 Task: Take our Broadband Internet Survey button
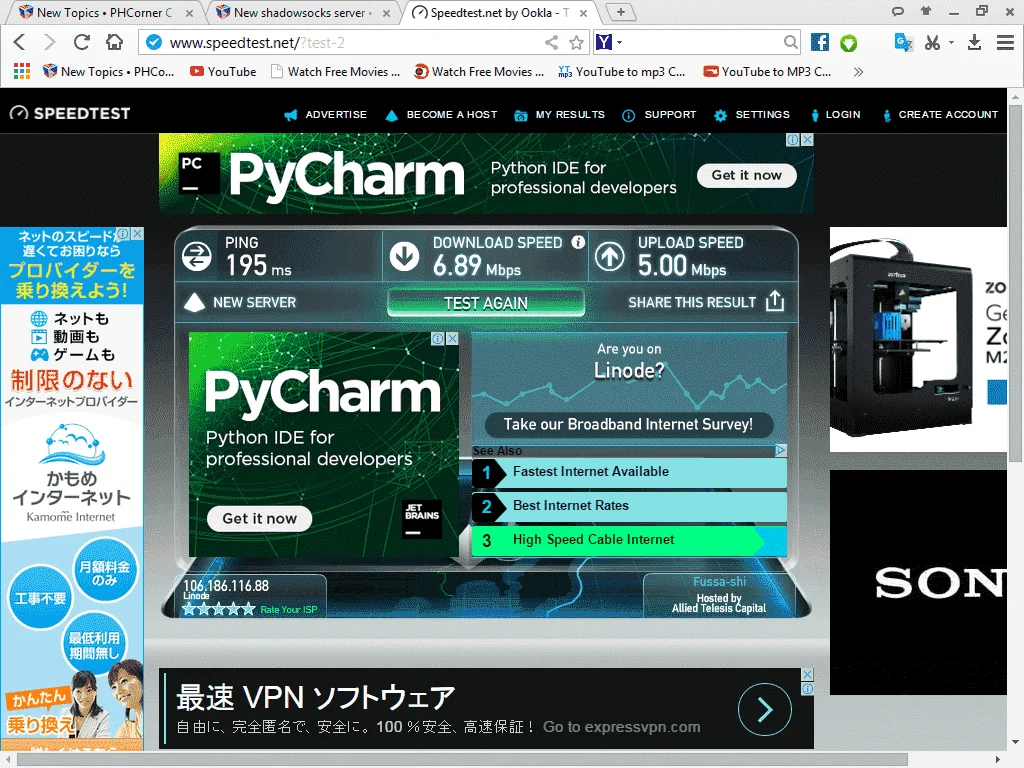click(628, 424)
